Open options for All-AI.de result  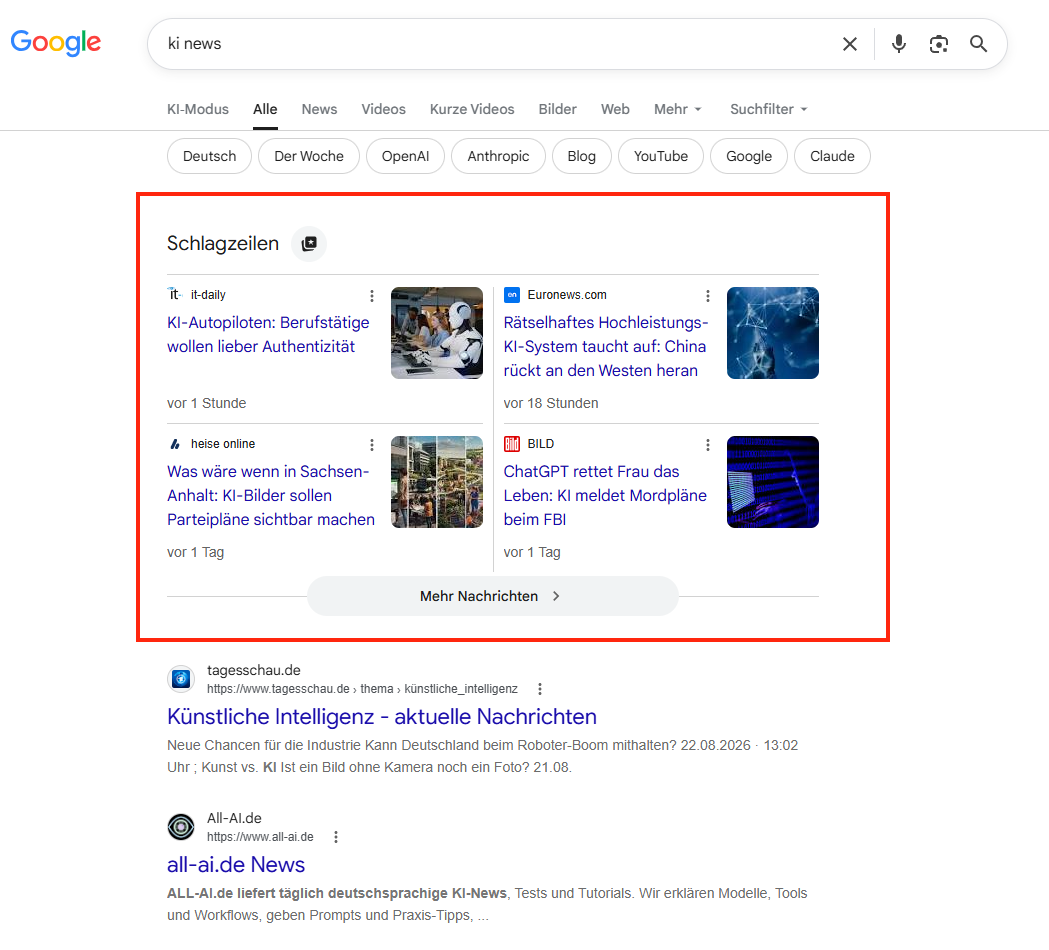pyautogui.click(x=336, y=837)
